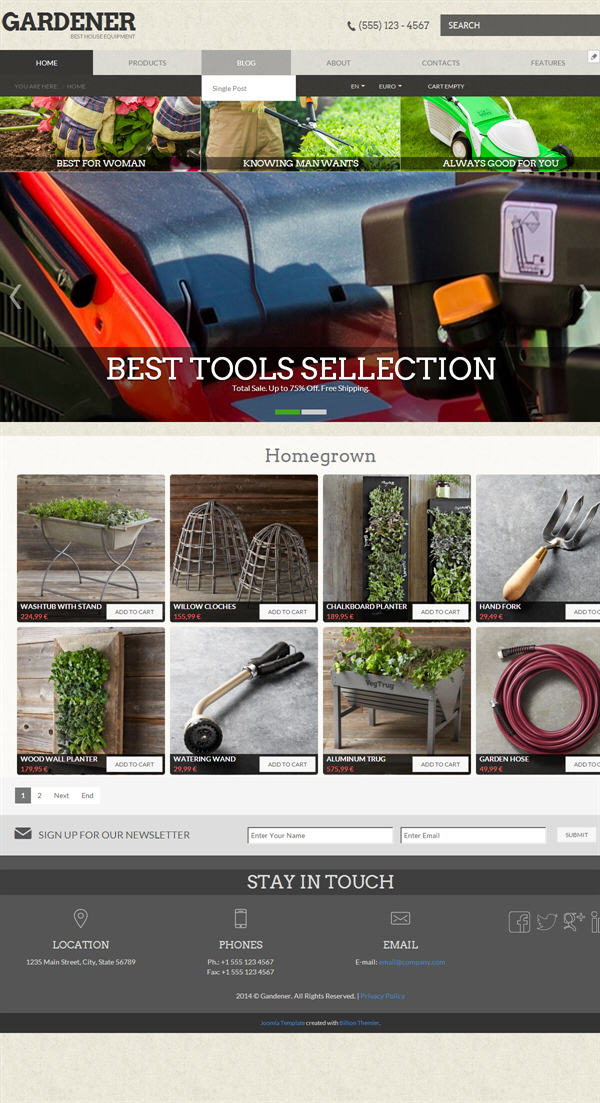Click the email envelope icon above EMAIL
This screenshot has height=1103, width=600.
(x=400, y=918)
